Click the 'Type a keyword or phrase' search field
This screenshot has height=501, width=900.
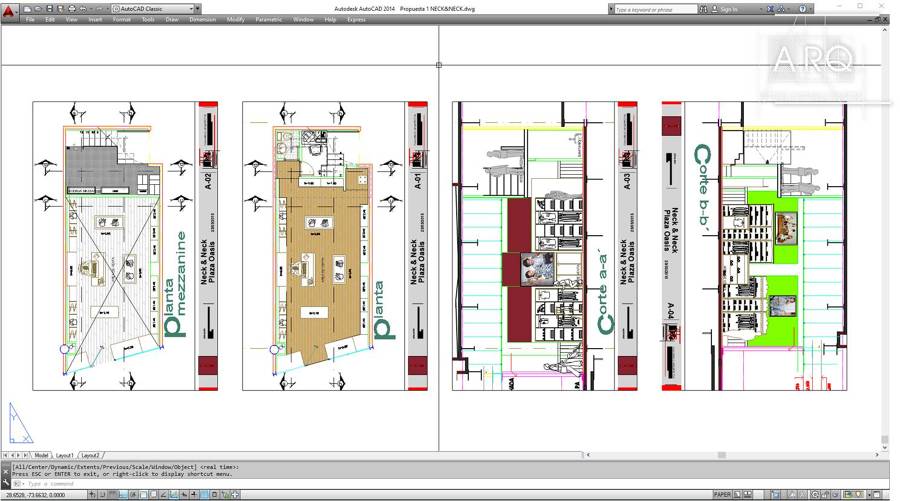(x=656, y=9)
